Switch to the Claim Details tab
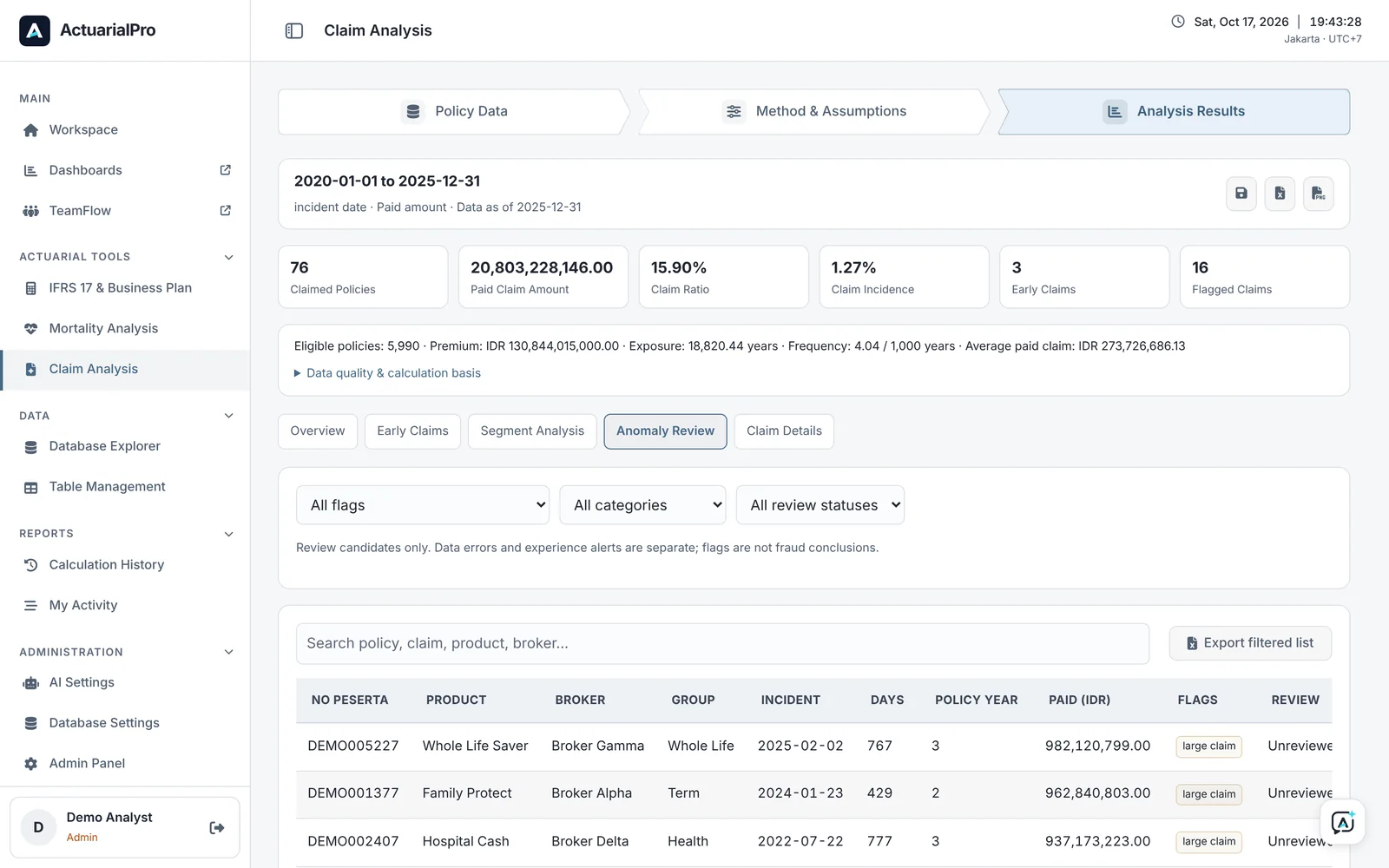Image resolution: width=1389 pixels, height=868 pixels. [784, 431]
